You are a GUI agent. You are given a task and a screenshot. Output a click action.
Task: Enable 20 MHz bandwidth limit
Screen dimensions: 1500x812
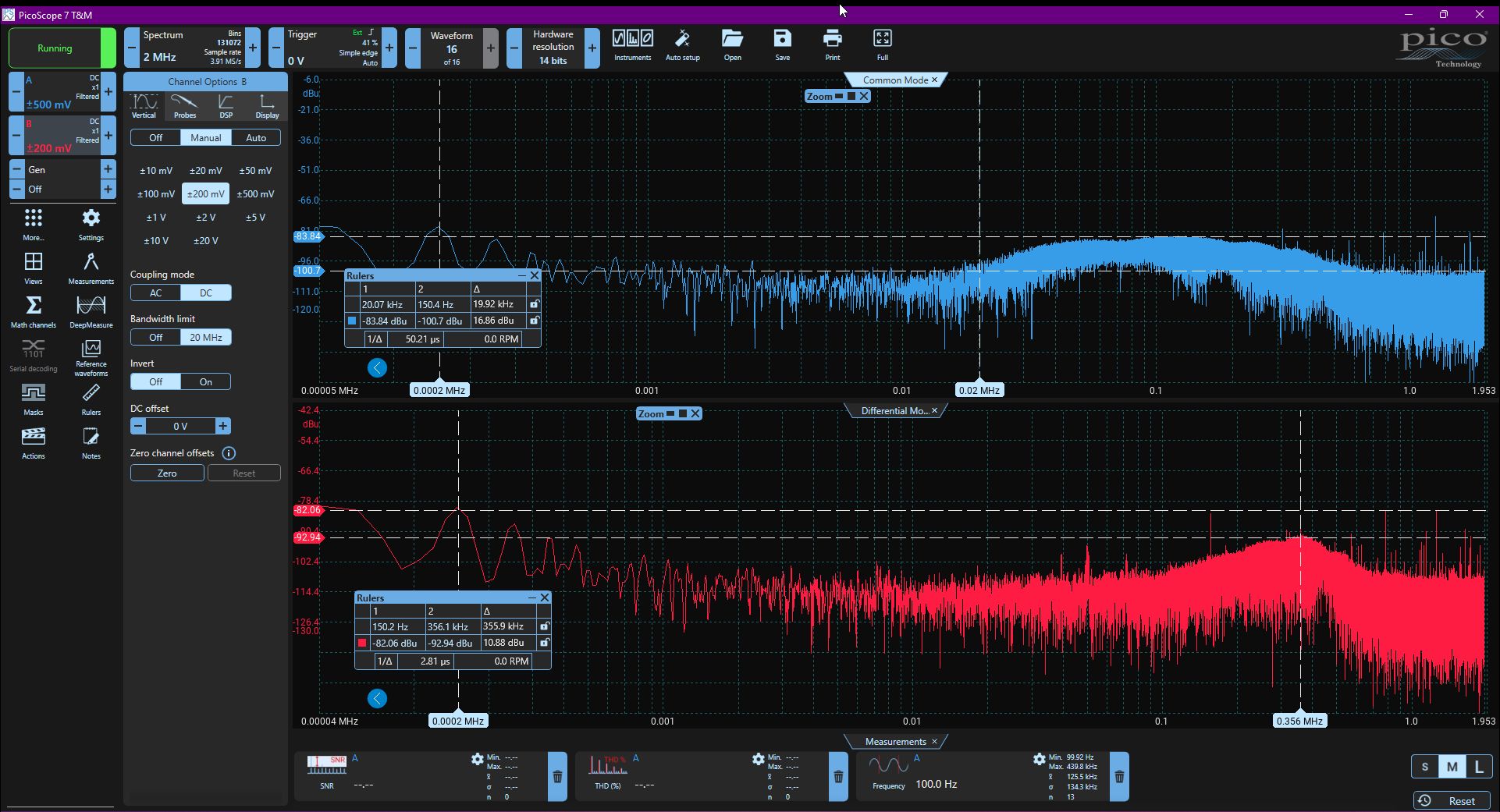(x=206, y=338)
